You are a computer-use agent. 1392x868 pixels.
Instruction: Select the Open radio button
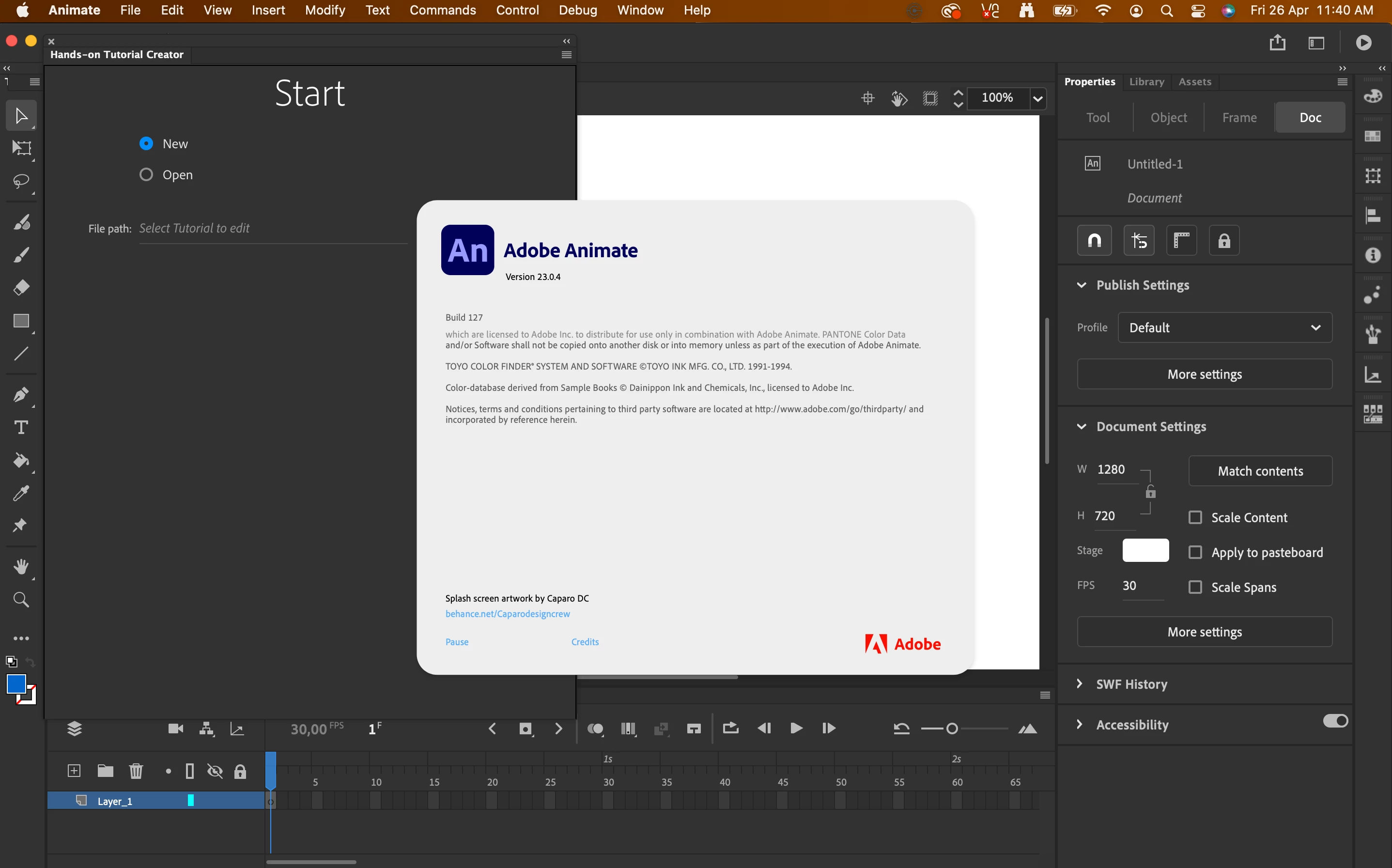[146, 174]
